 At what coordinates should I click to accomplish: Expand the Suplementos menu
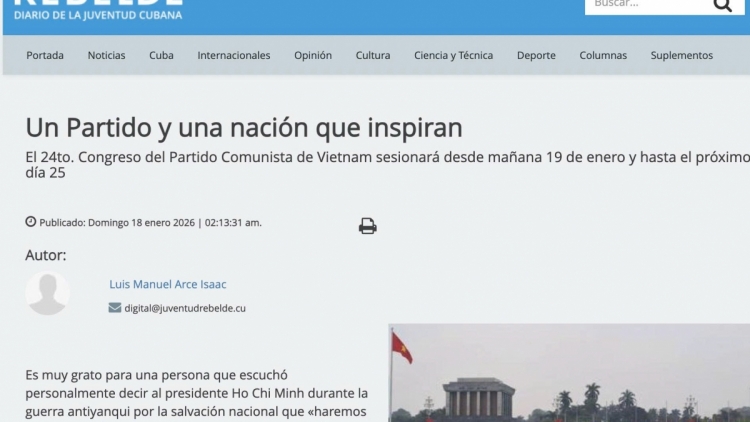coord(681,56)
